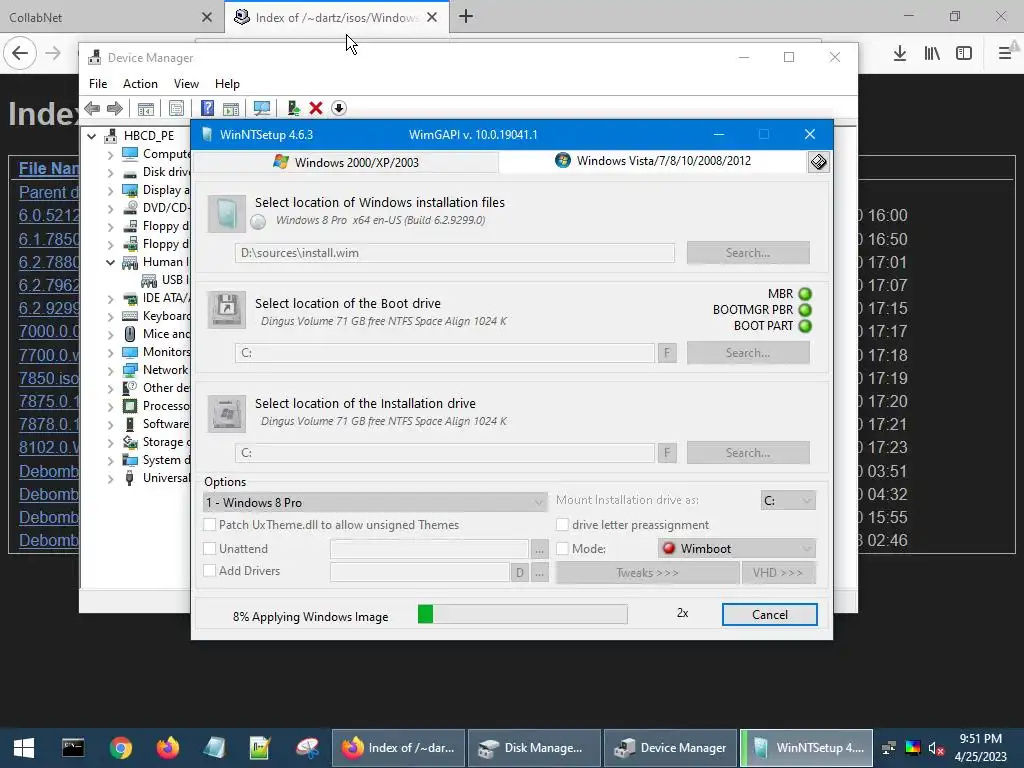Click Search button for Boot drive
The width and height of the screenshot is (1024, 768).
tap(748, 353)
